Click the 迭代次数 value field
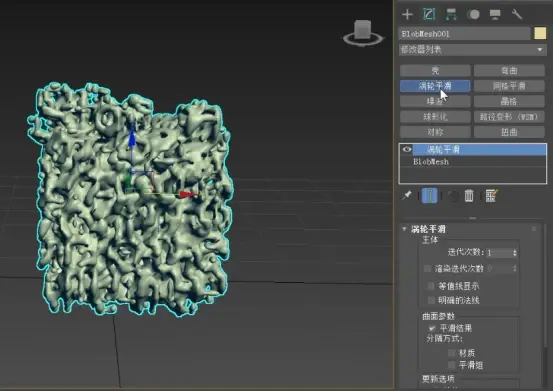The image size is (554, 392). (x=499, y=253)
